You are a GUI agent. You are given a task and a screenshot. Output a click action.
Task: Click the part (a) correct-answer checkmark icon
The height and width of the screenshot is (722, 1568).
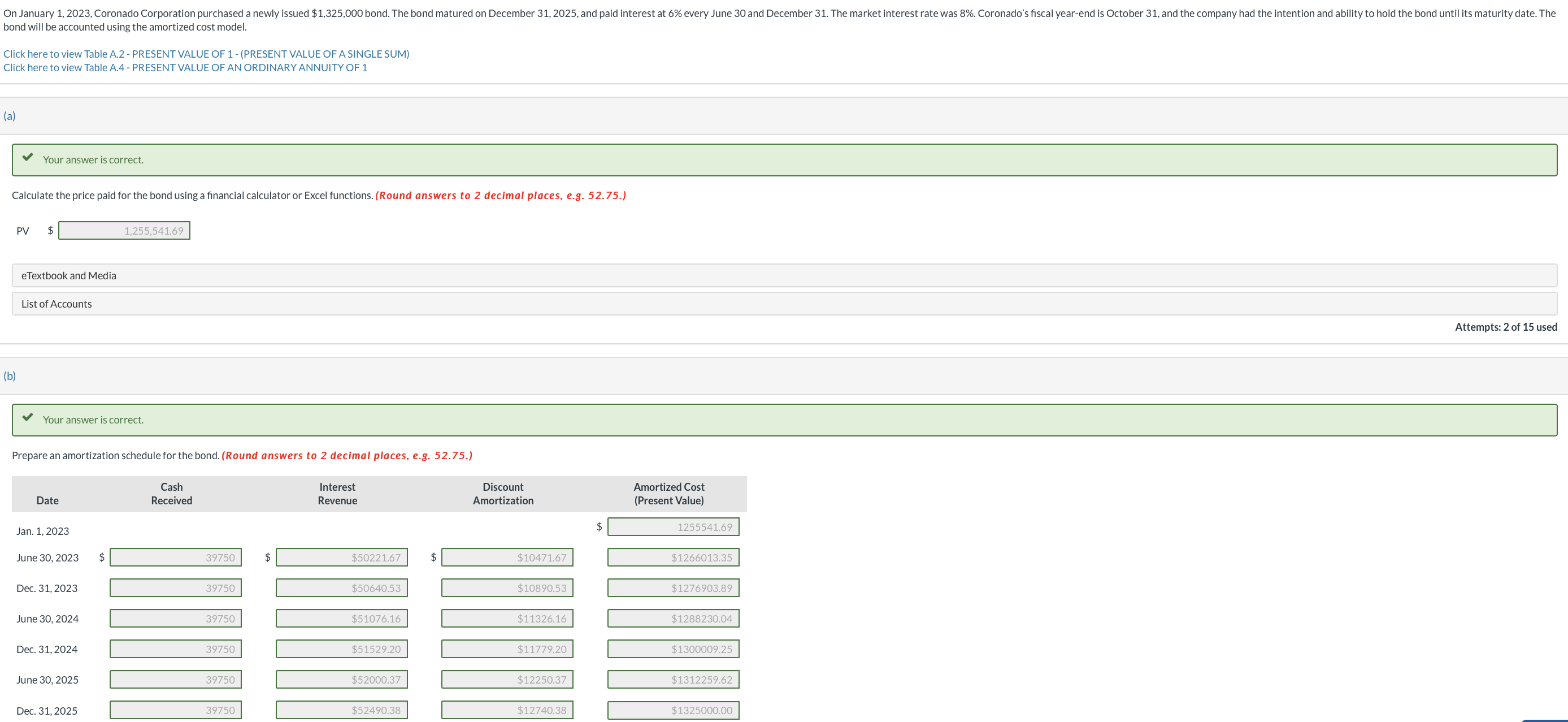pos(27,157)
